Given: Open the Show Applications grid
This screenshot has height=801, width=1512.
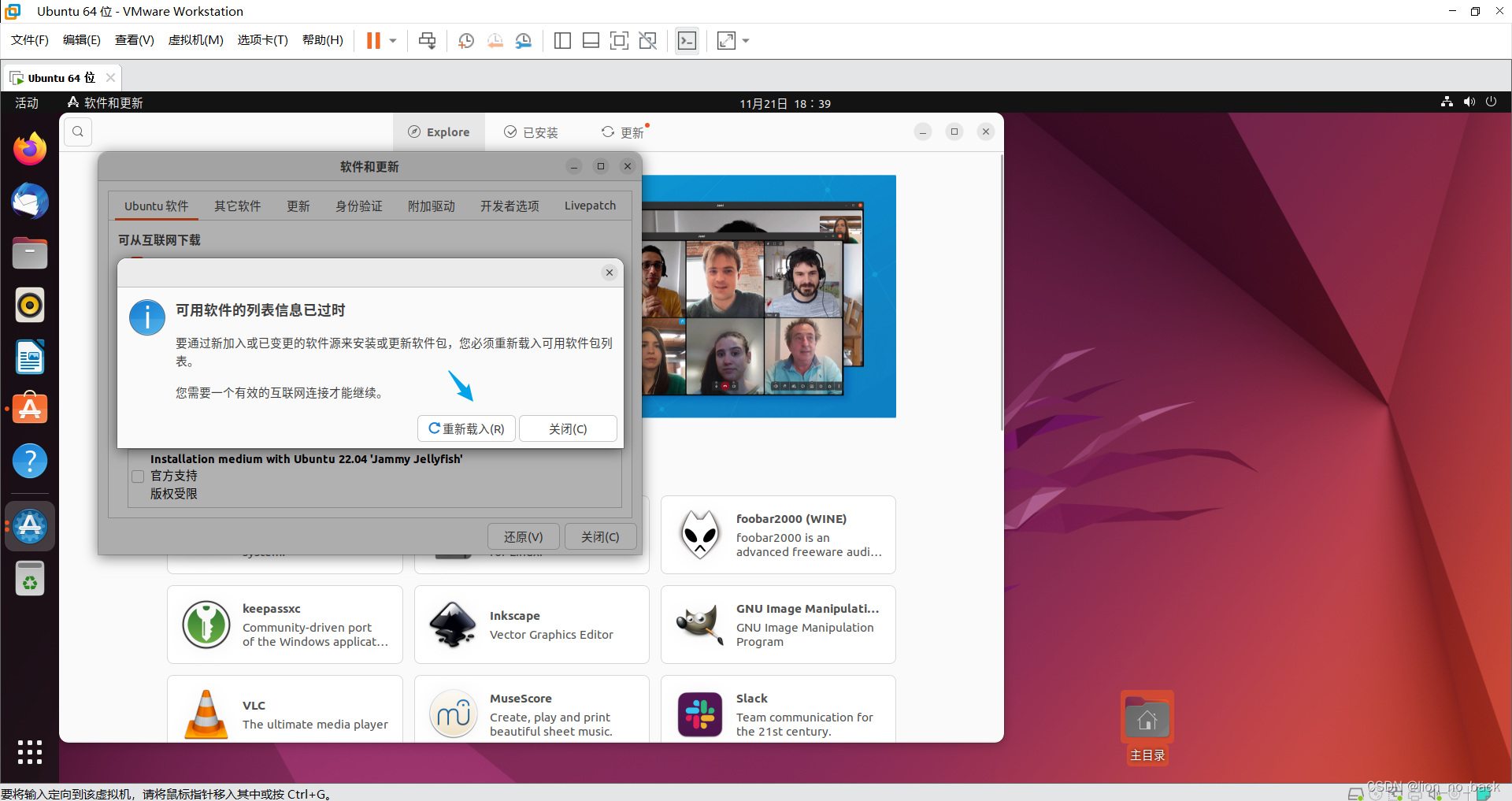Looking at the screenshot, I should (x=29, y=752).
